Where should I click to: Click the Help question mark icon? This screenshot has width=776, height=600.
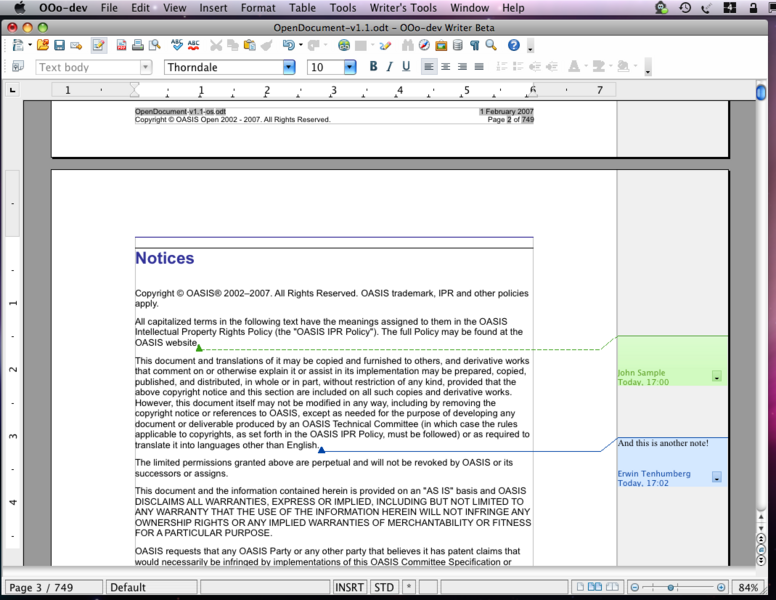click(x=514, y=46)
